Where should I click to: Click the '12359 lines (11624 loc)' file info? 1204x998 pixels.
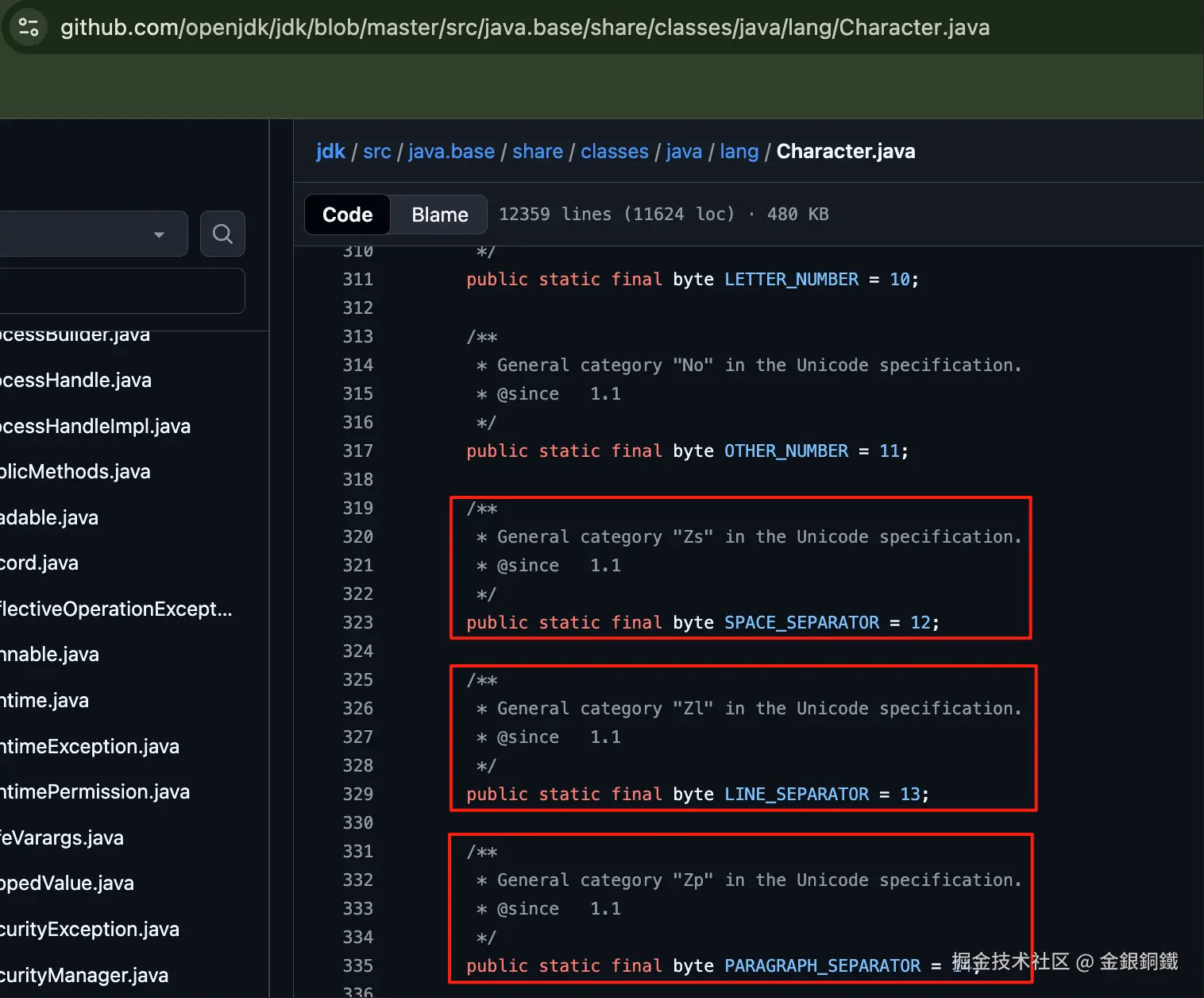(x=617, y=214)
